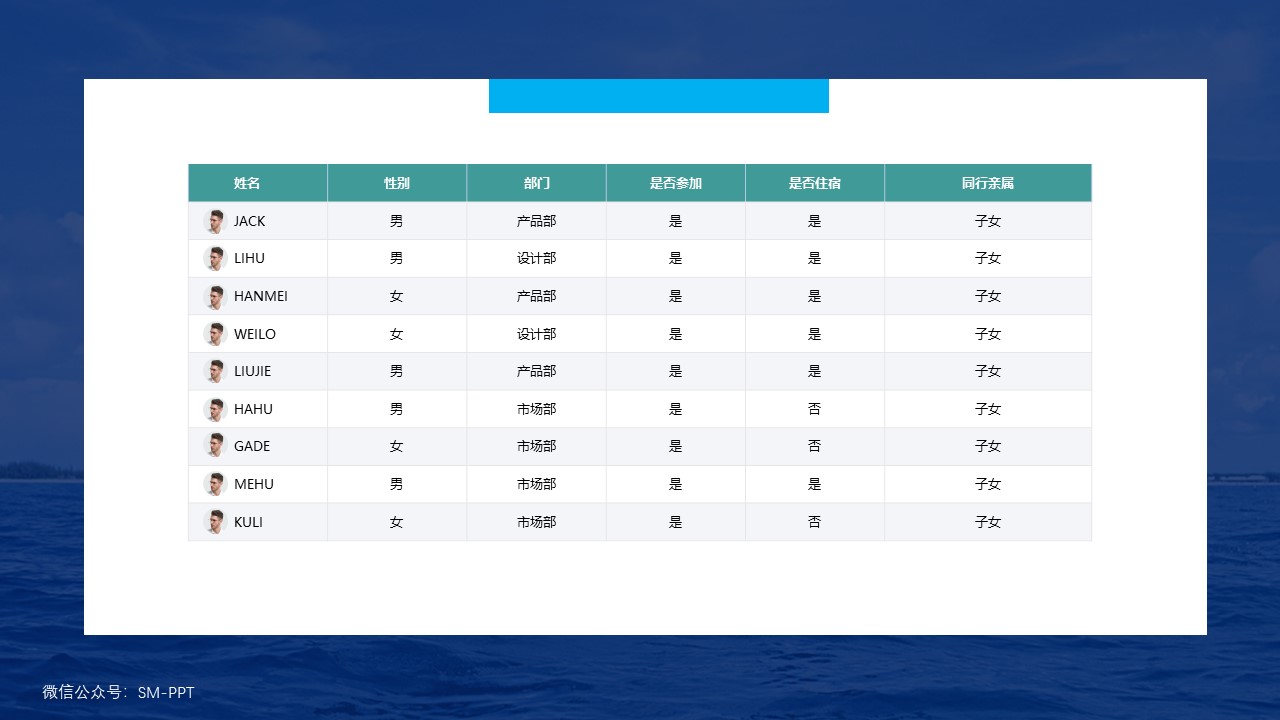Click the avatar next to GADE
The image size is (1280, 720).
[x=215, y=446]
